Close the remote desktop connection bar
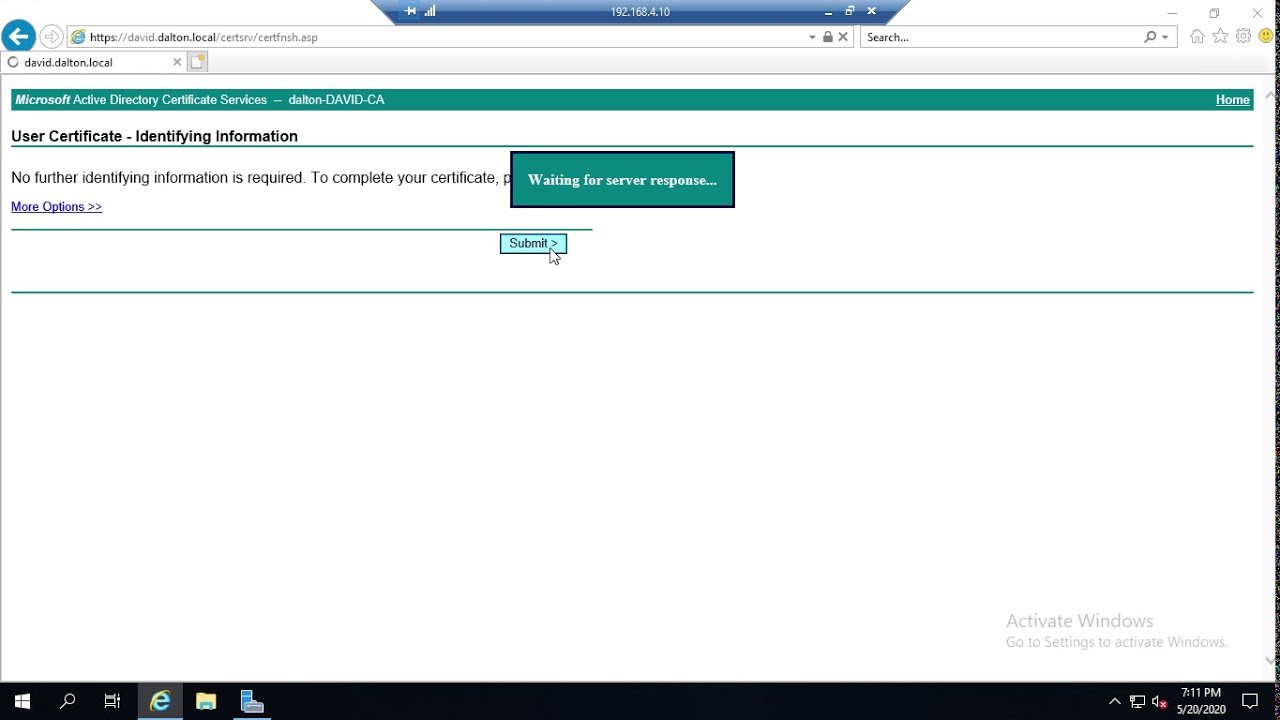Image resolution: width=1280 pixels, height=720 pixels. pos(872,11)
